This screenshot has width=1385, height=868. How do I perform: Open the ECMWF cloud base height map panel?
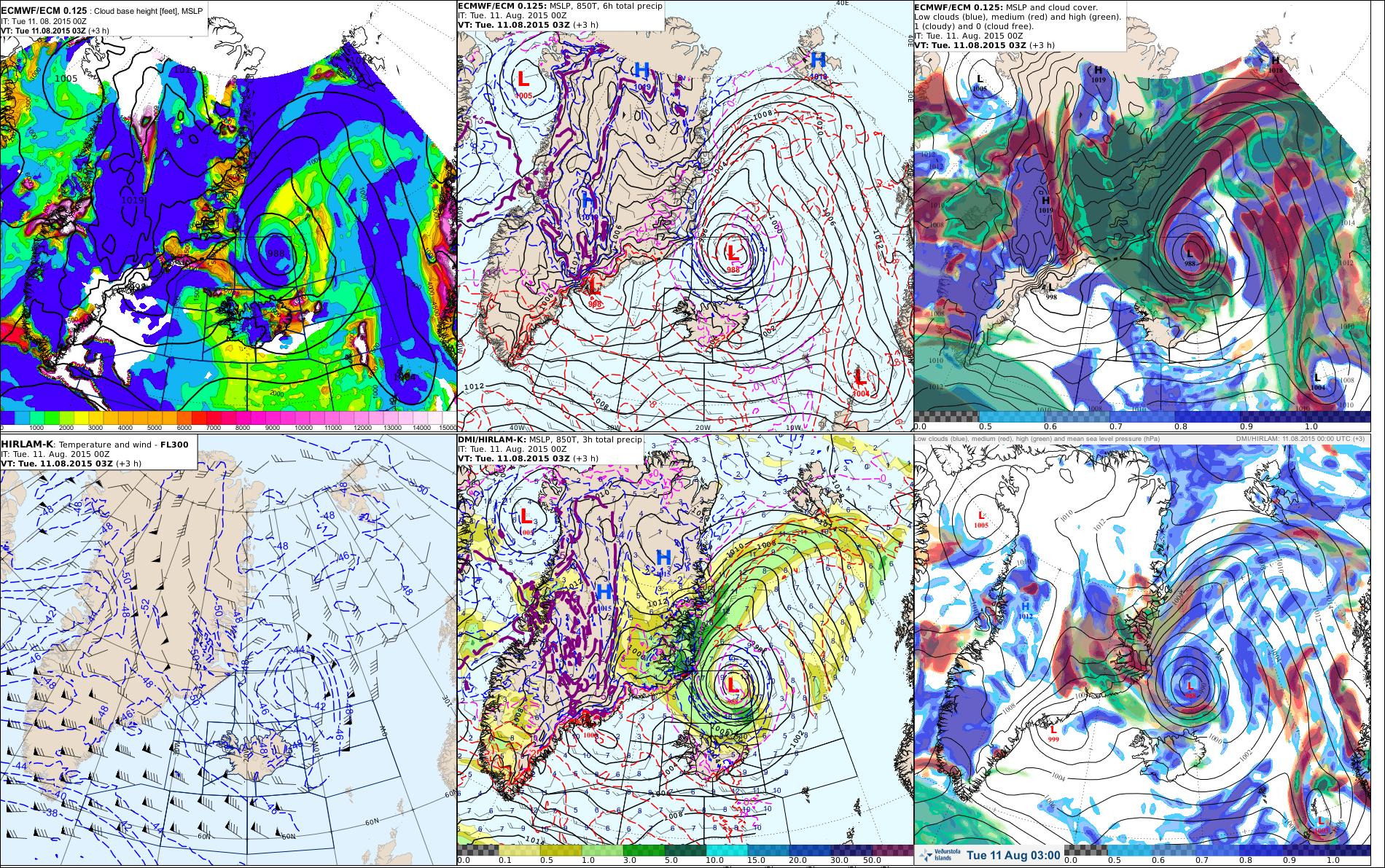[x=228, y=216]
